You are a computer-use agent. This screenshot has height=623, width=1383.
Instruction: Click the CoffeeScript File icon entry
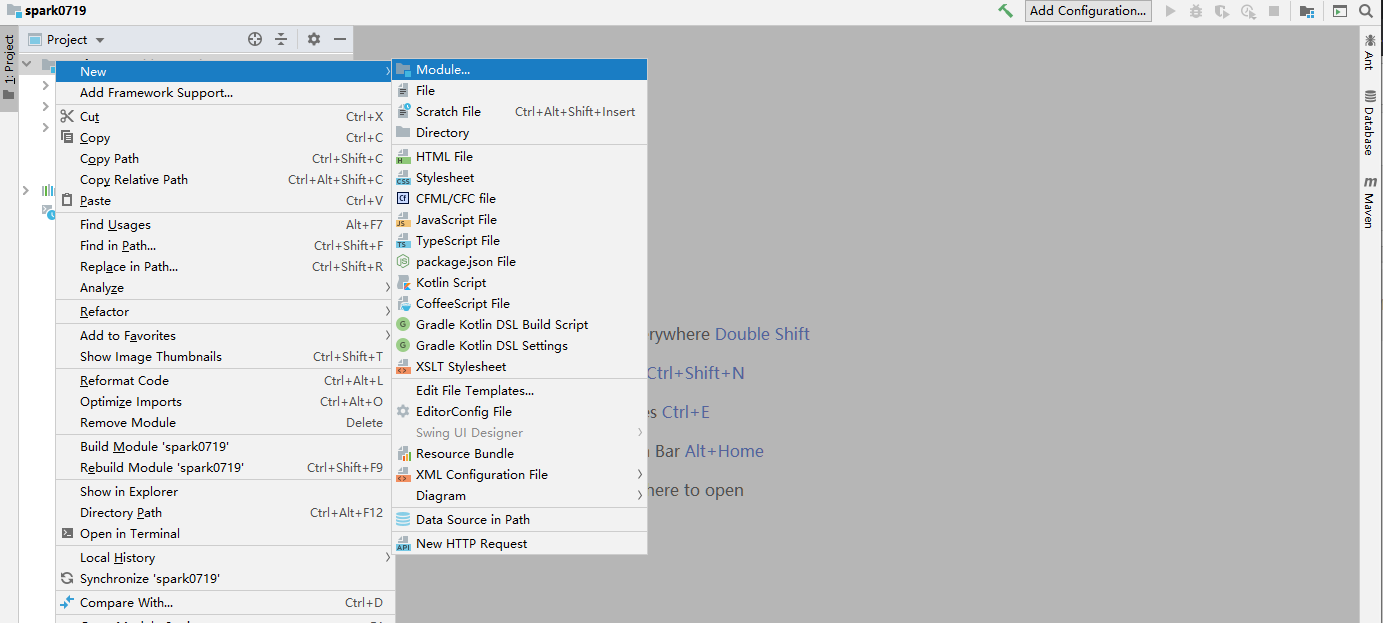pyautogui.click(x=403, y=304)
